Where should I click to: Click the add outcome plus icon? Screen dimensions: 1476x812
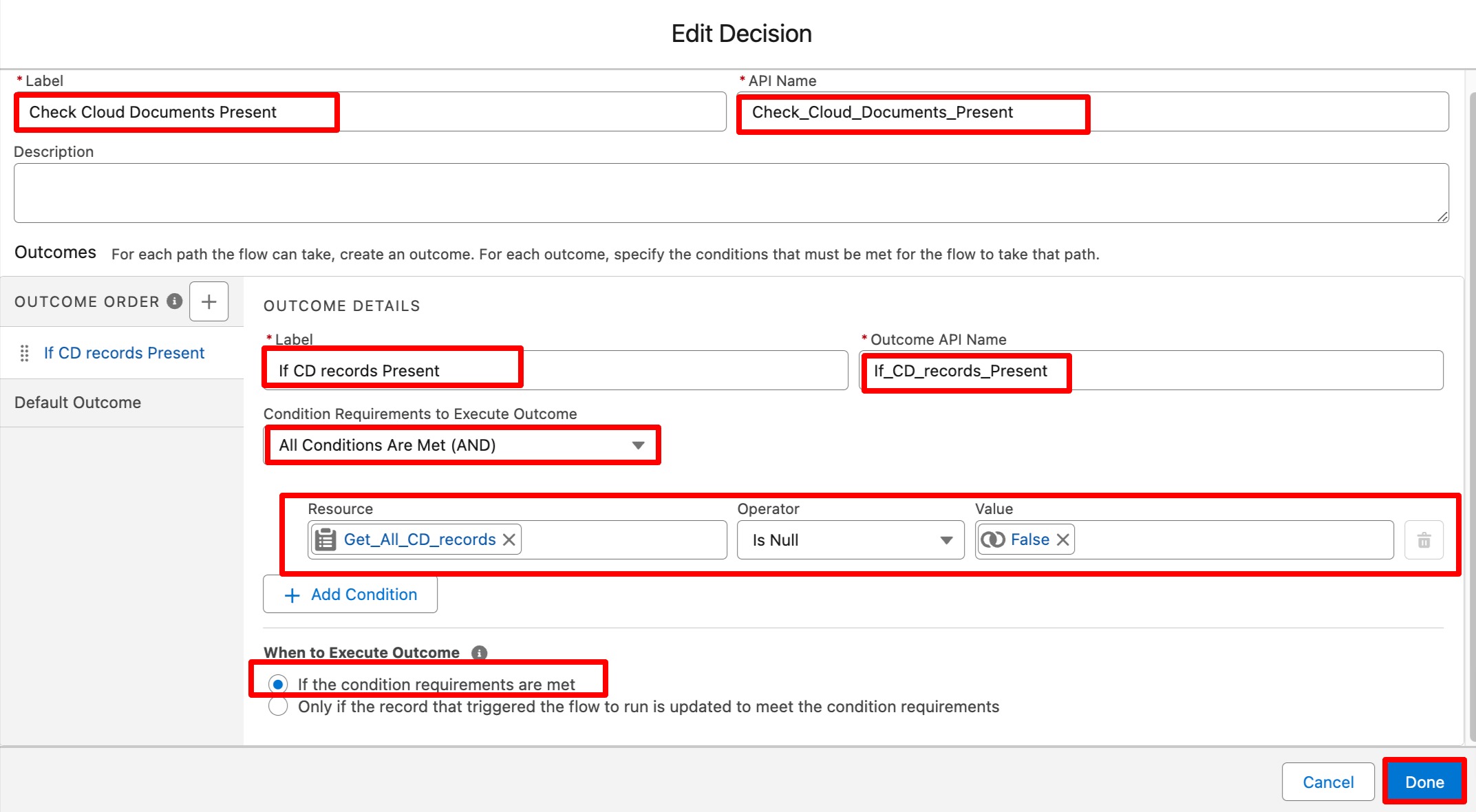(208, 301)
